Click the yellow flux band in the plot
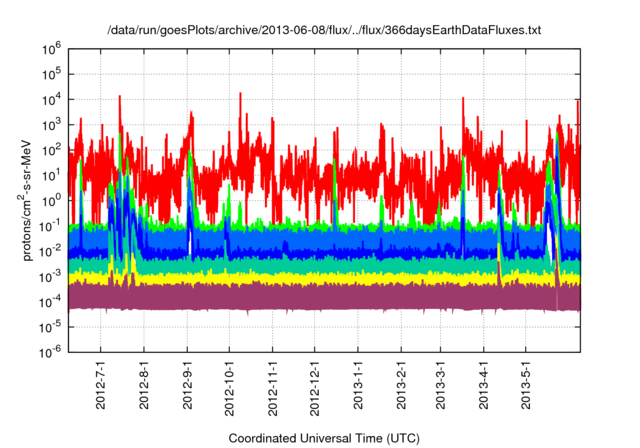The height and width of the screenshot is (448, 640). point(324,278)
